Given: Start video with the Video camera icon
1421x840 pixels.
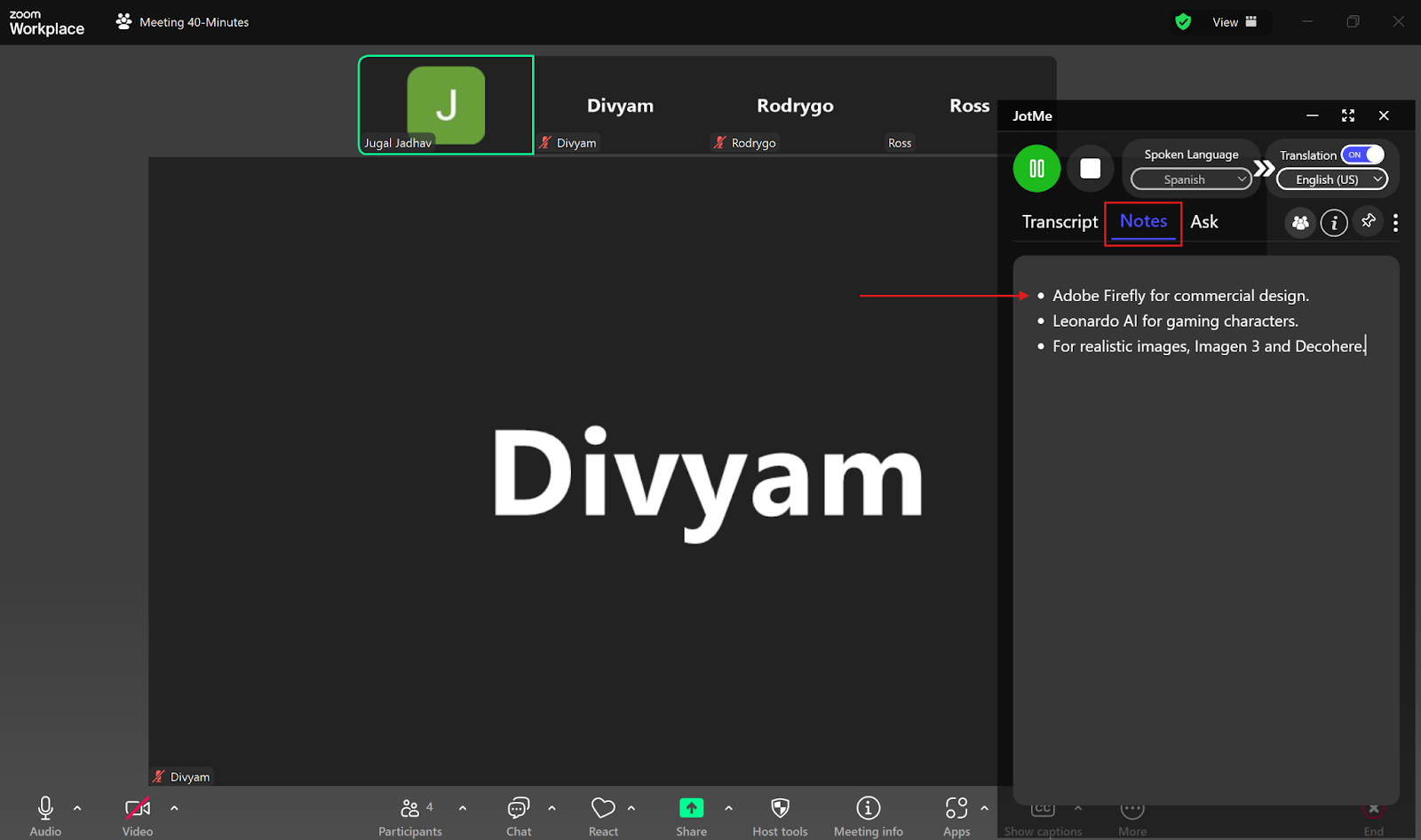Looking at the screenshot, I should (x=138, y=808).
